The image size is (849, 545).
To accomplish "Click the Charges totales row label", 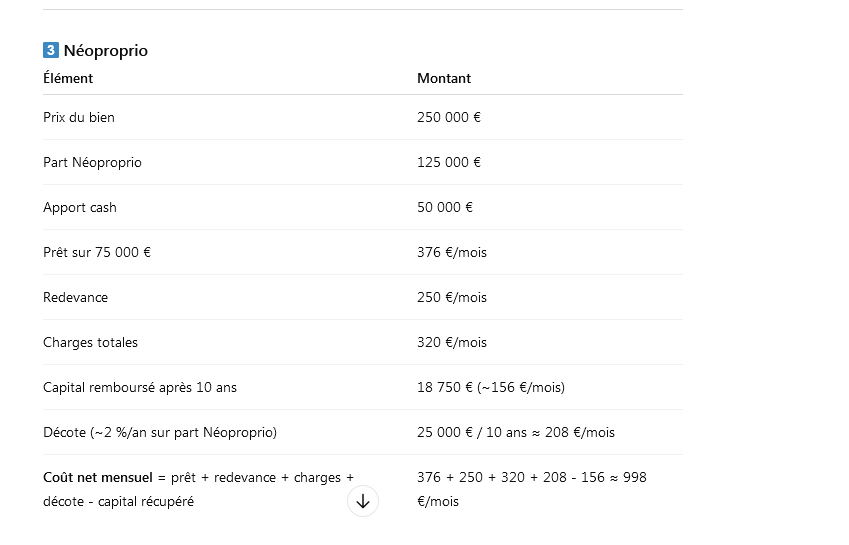I will (90, 342).
